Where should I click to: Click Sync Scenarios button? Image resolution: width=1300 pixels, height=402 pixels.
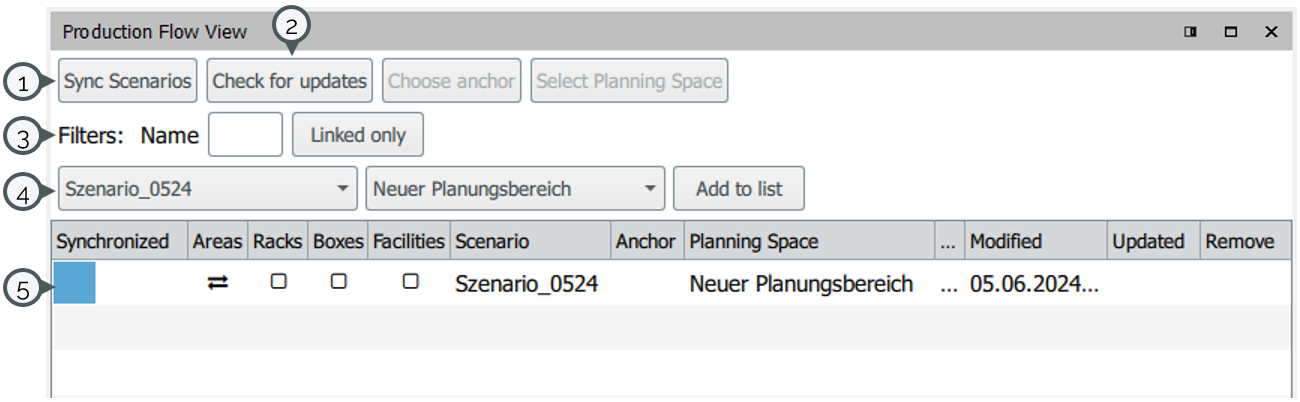point(128,81)
